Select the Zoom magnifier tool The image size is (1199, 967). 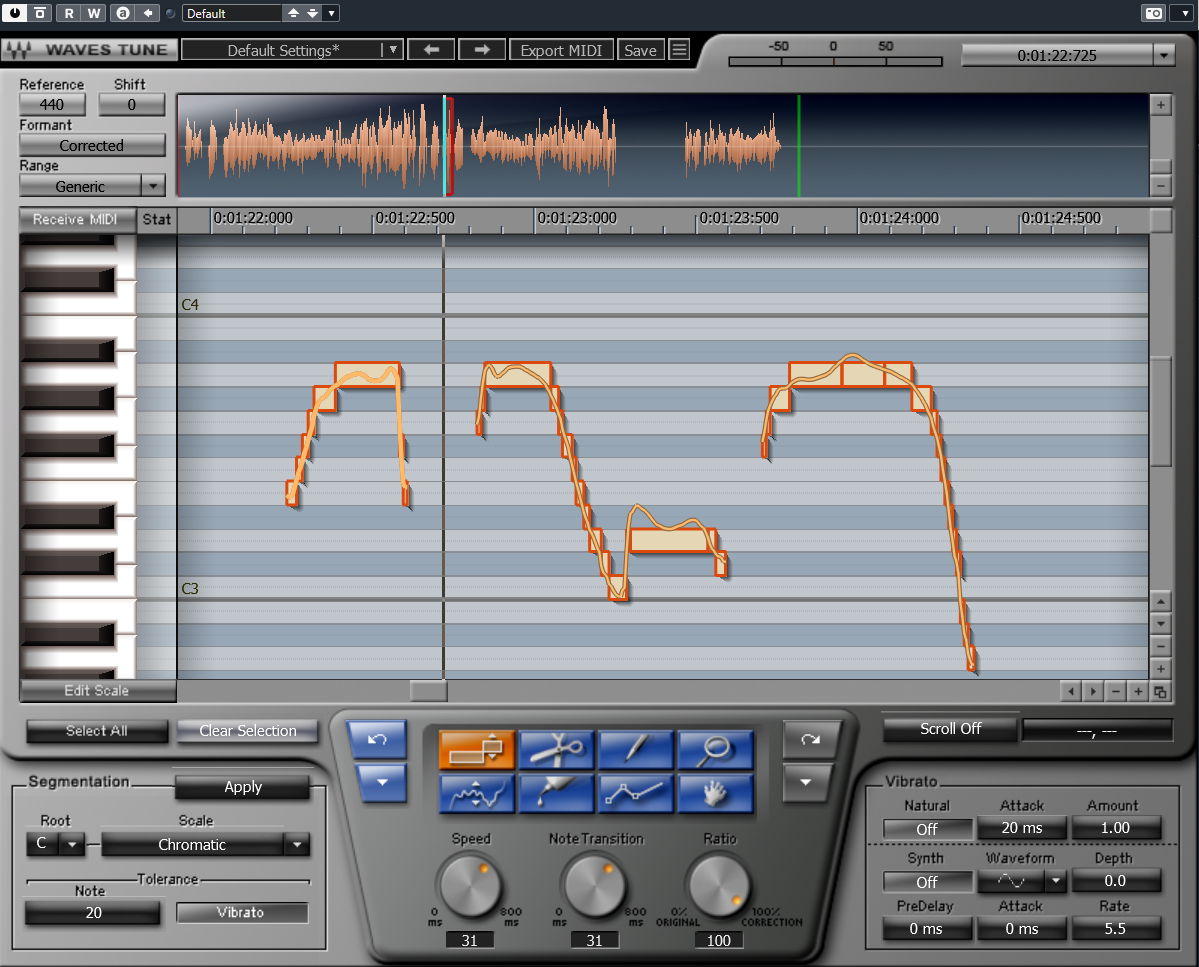click(x=716, y=749)
